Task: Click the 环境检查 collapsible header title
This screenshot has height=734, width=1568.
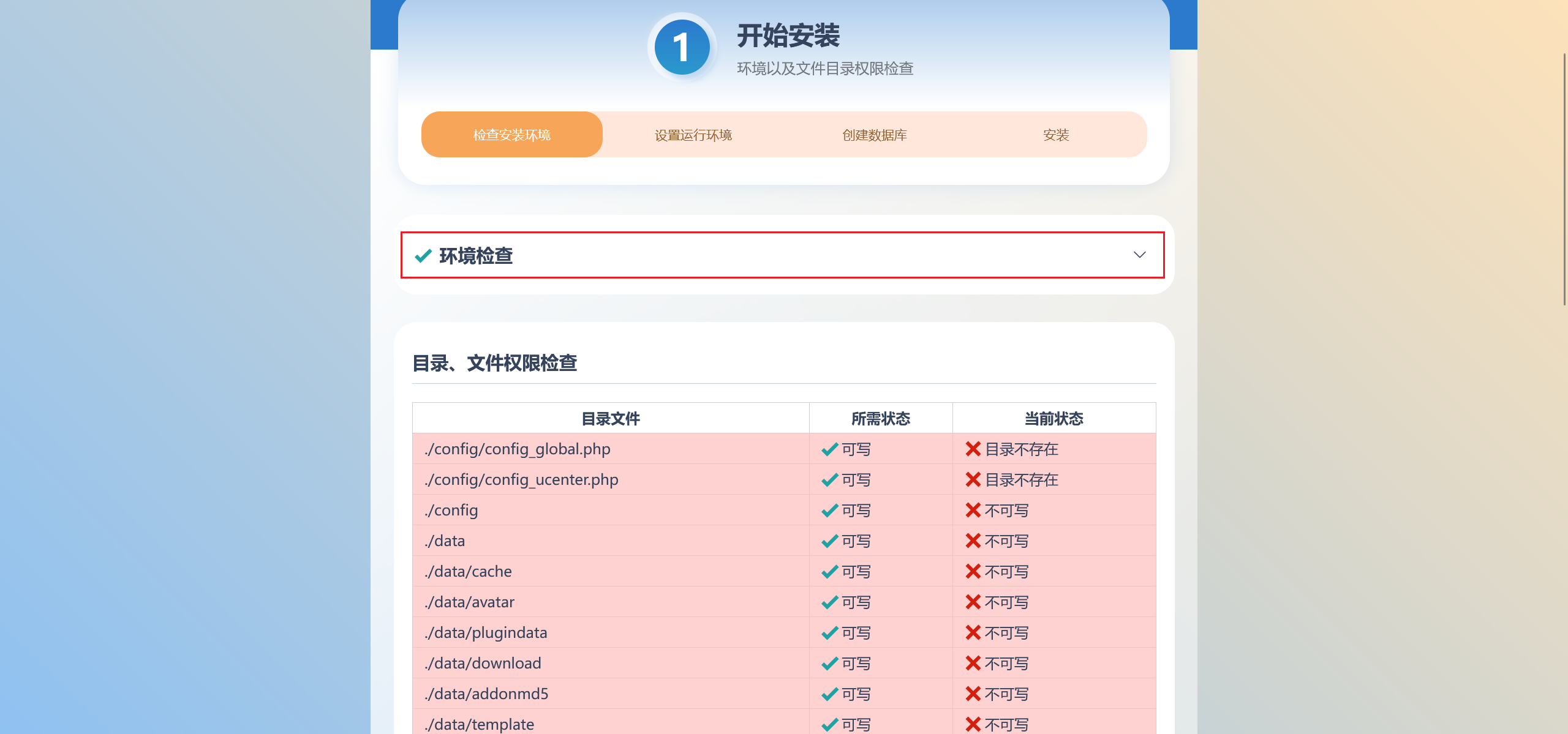Action: click(476, 255)
